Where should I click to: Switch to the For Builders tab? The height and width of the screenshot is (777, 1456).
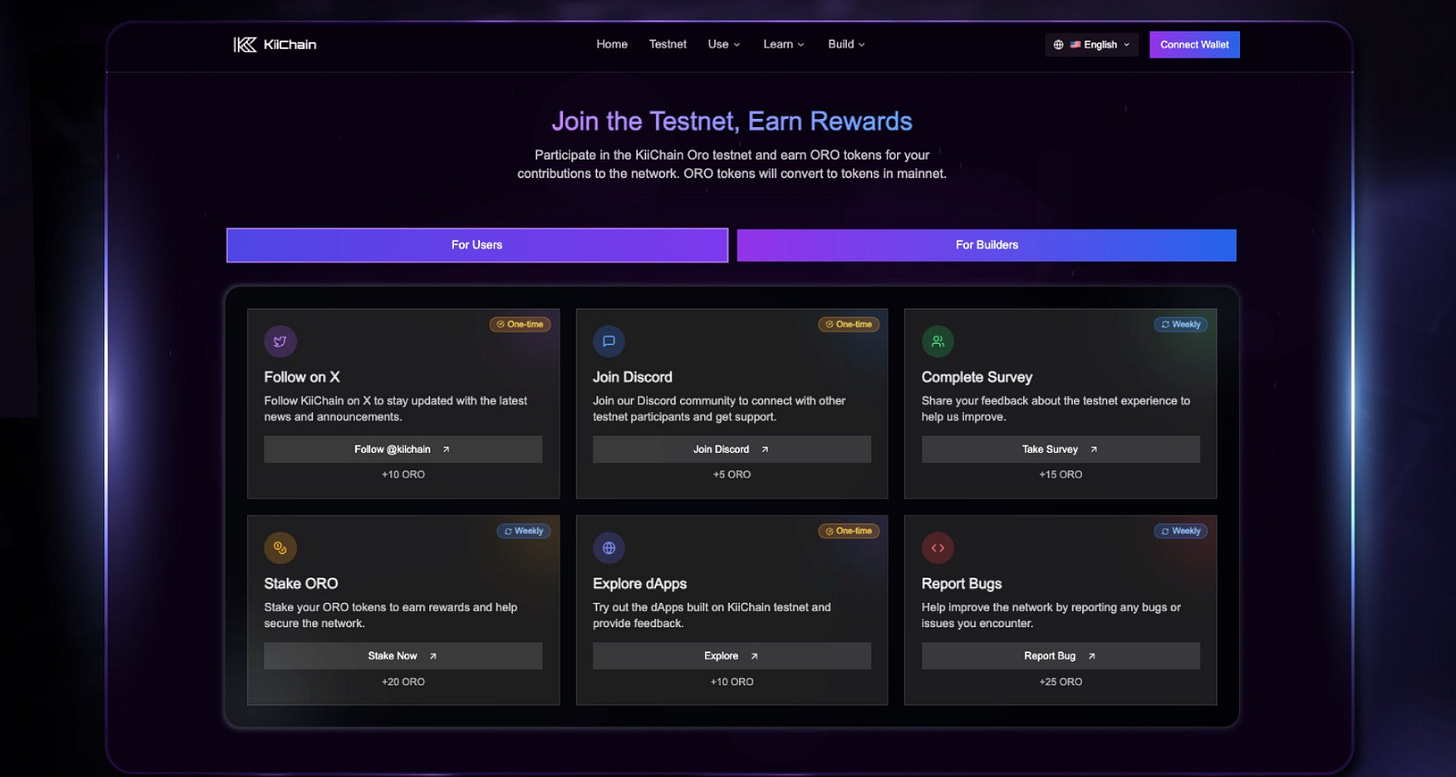(987, 245)
